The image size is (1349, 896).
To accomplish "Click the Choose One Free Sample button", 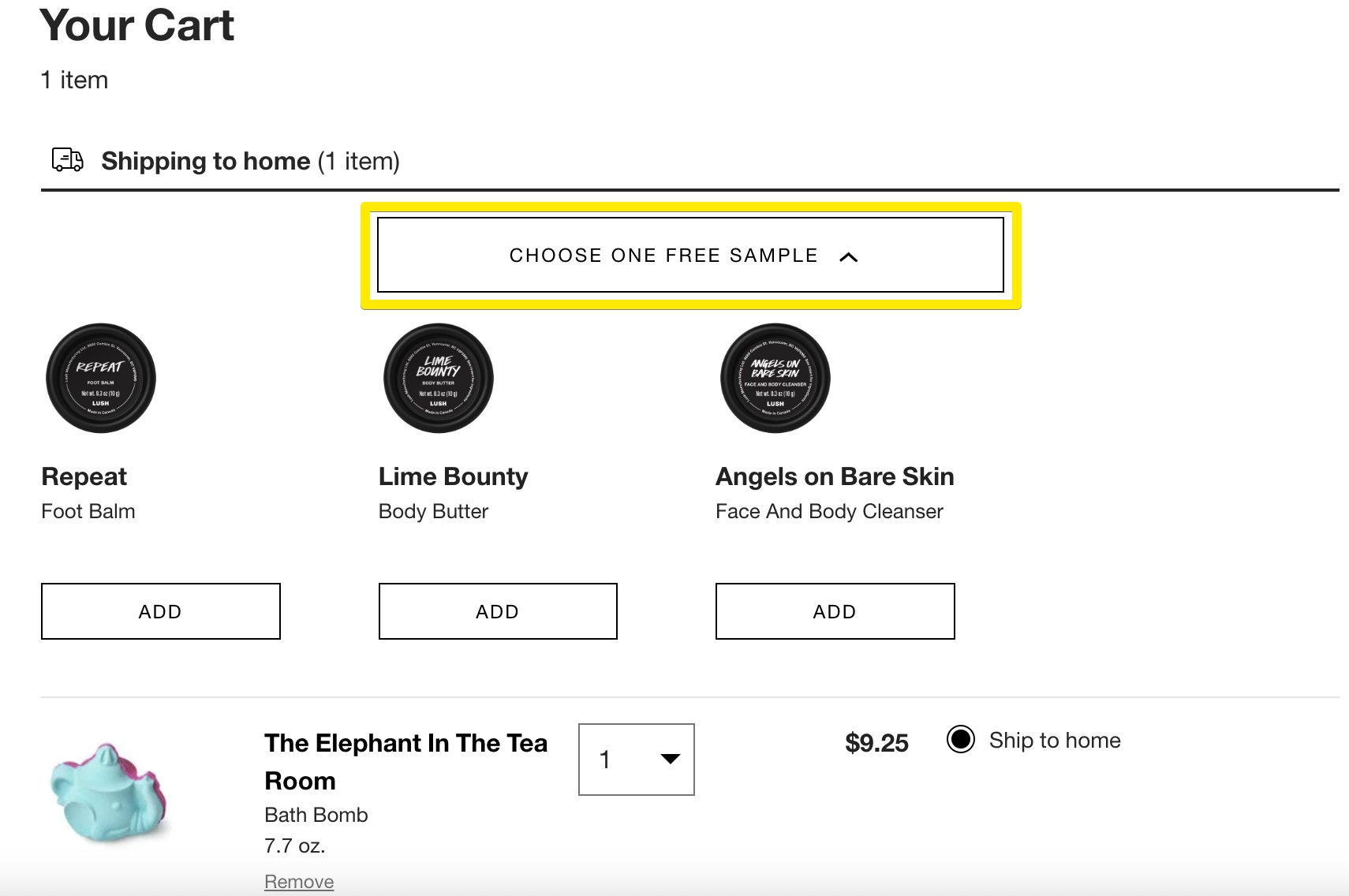I will pyautogui.click(x=690, y=255).
